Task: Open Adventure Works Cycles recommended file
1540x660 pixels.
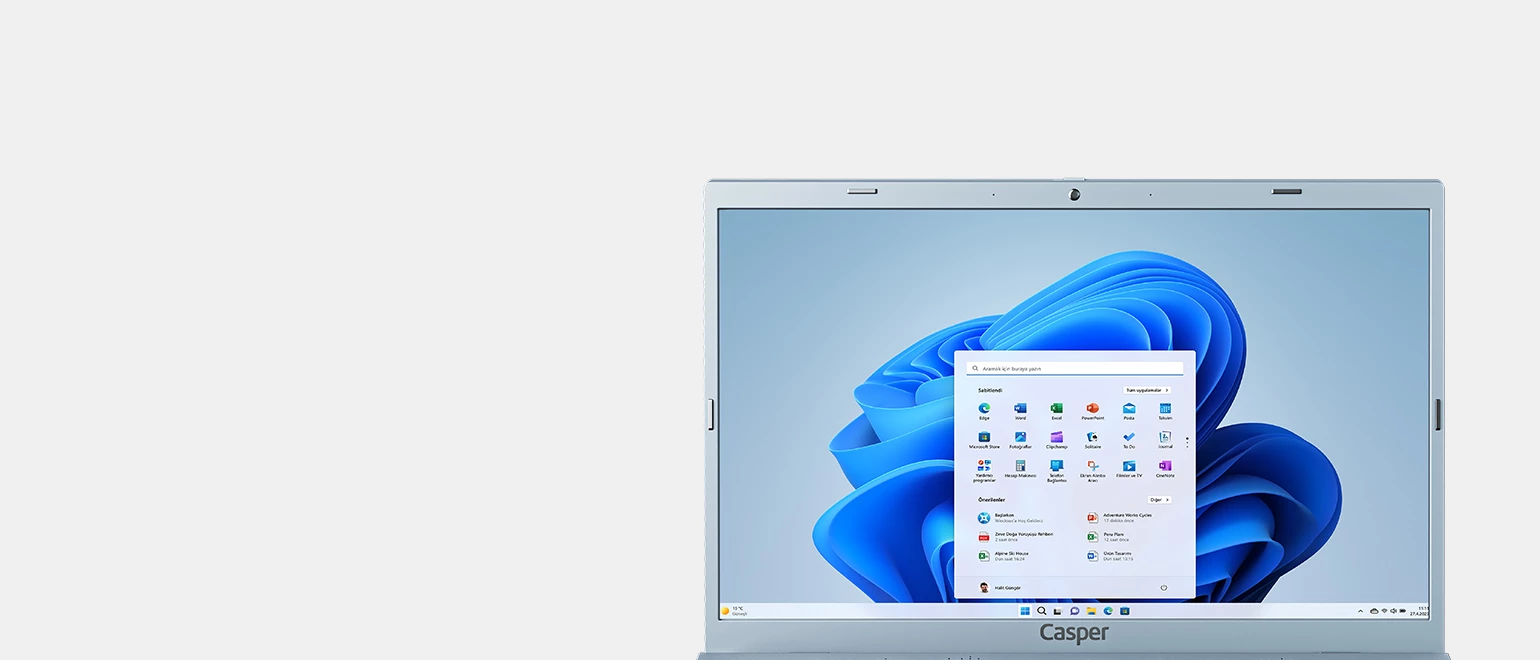Action: [1126, 517]
